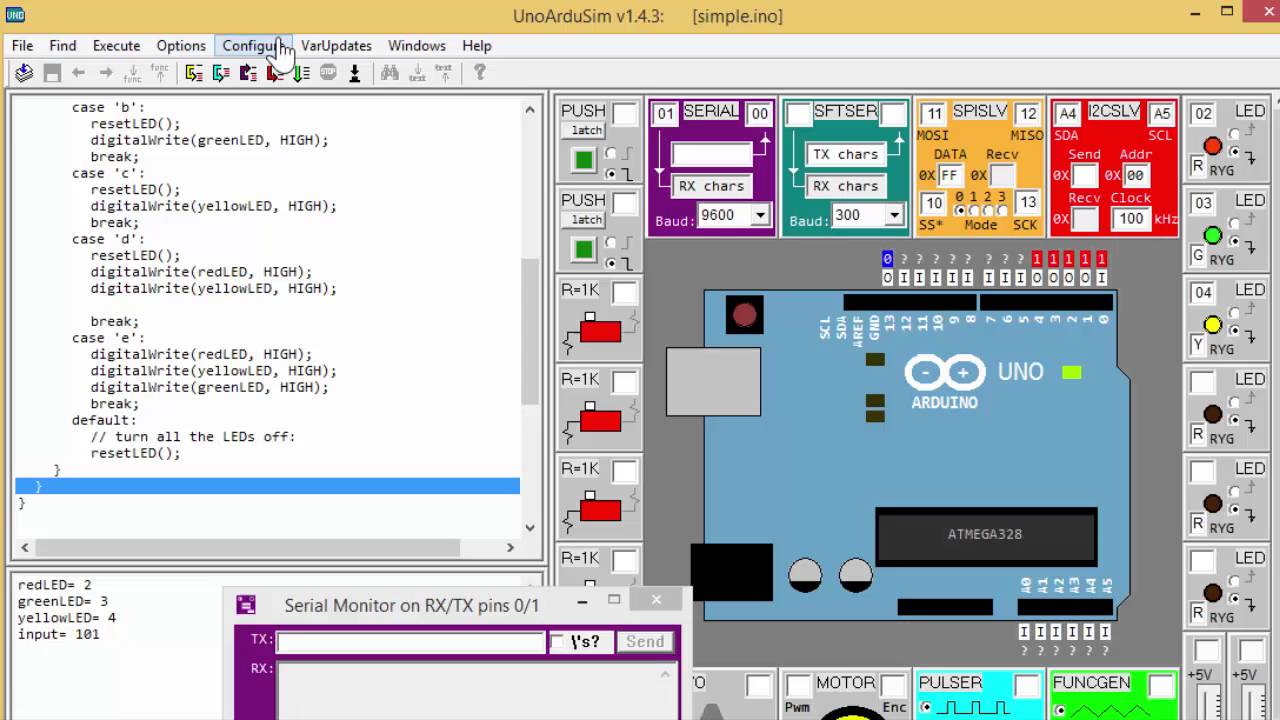Click the Serial Monitor window title icon
1280x720 pixels.
click(246, 604)
